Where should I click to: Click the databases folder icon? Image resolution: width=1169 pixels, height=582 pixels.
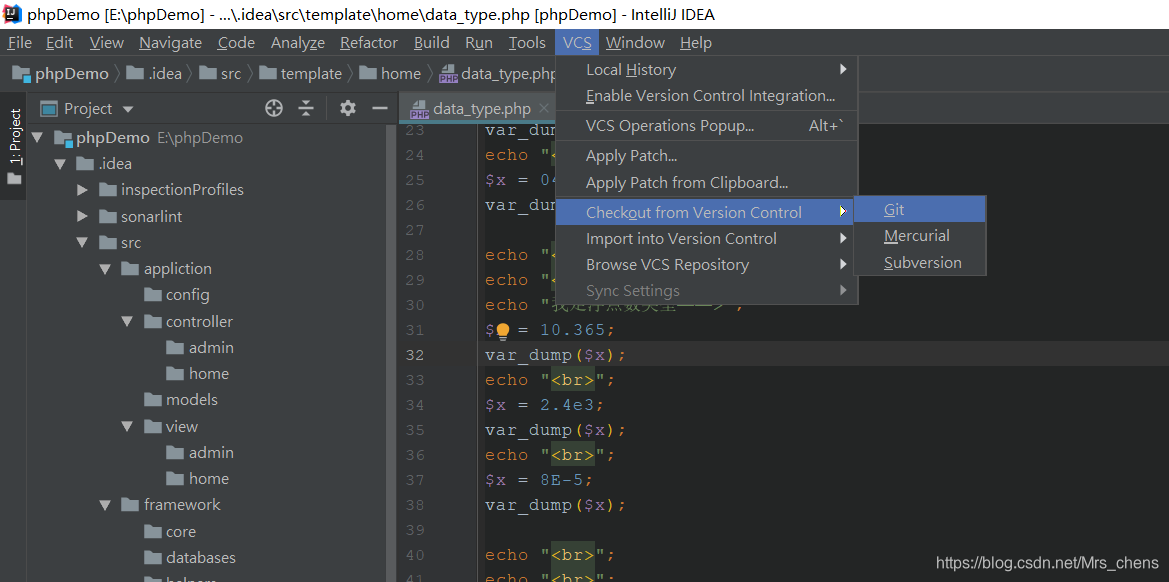pyautogui.click(x=153, y=558)
